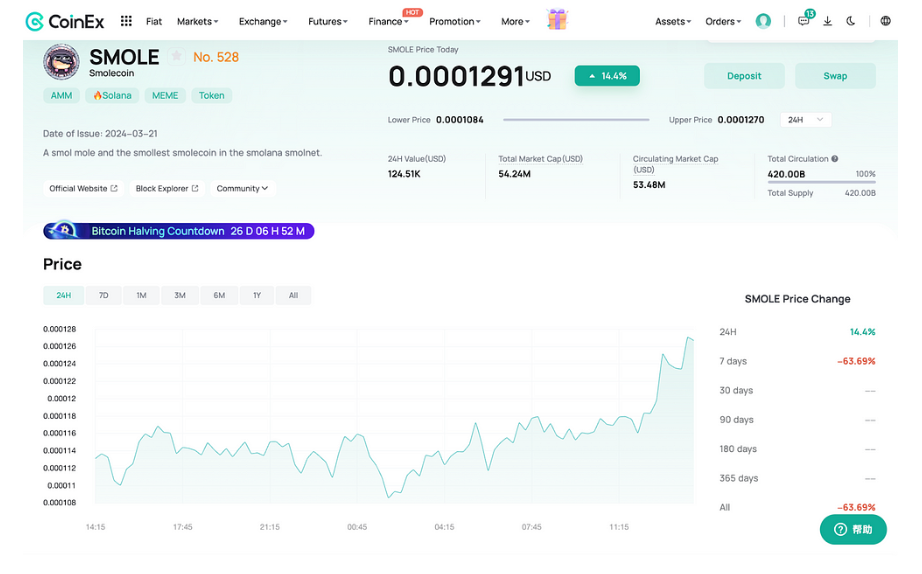This screenshot has width=922, height=574.
Task: Open the language globe icon
Action: pyautogui.click(x=885, y=21)
